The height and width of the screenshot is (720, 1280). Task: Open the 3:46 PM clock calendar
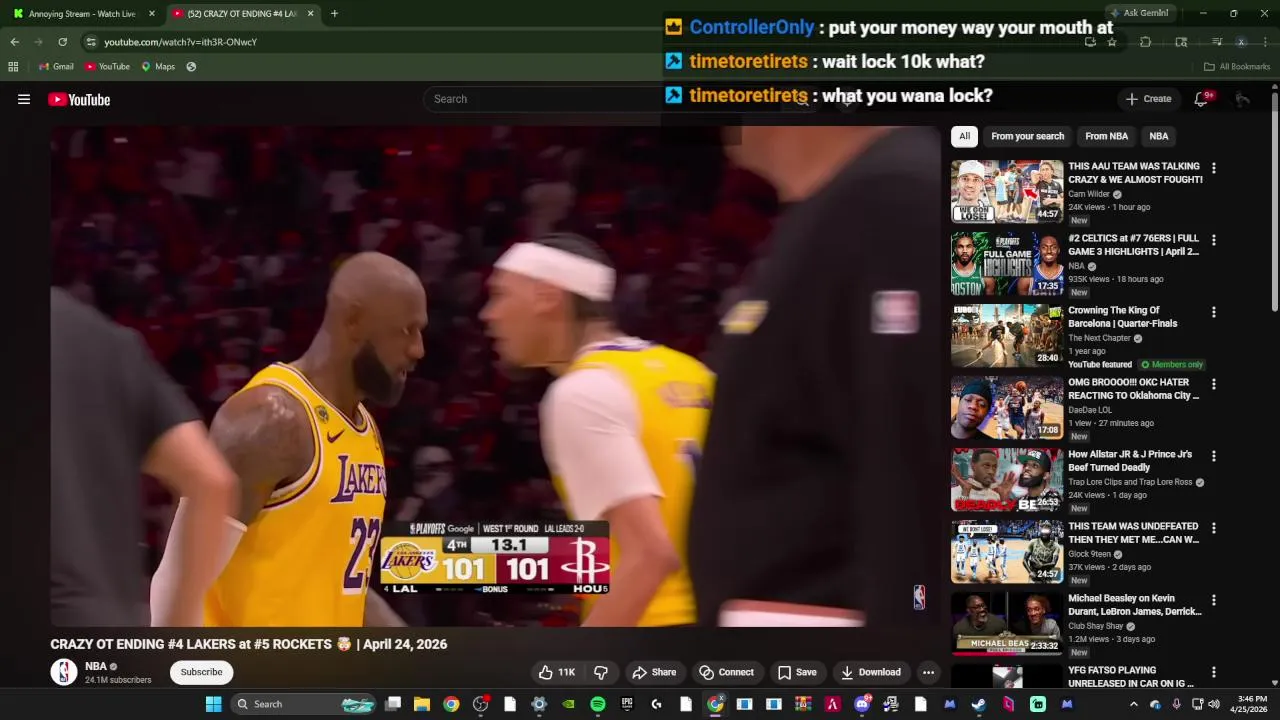click(x=1252, y=704)
